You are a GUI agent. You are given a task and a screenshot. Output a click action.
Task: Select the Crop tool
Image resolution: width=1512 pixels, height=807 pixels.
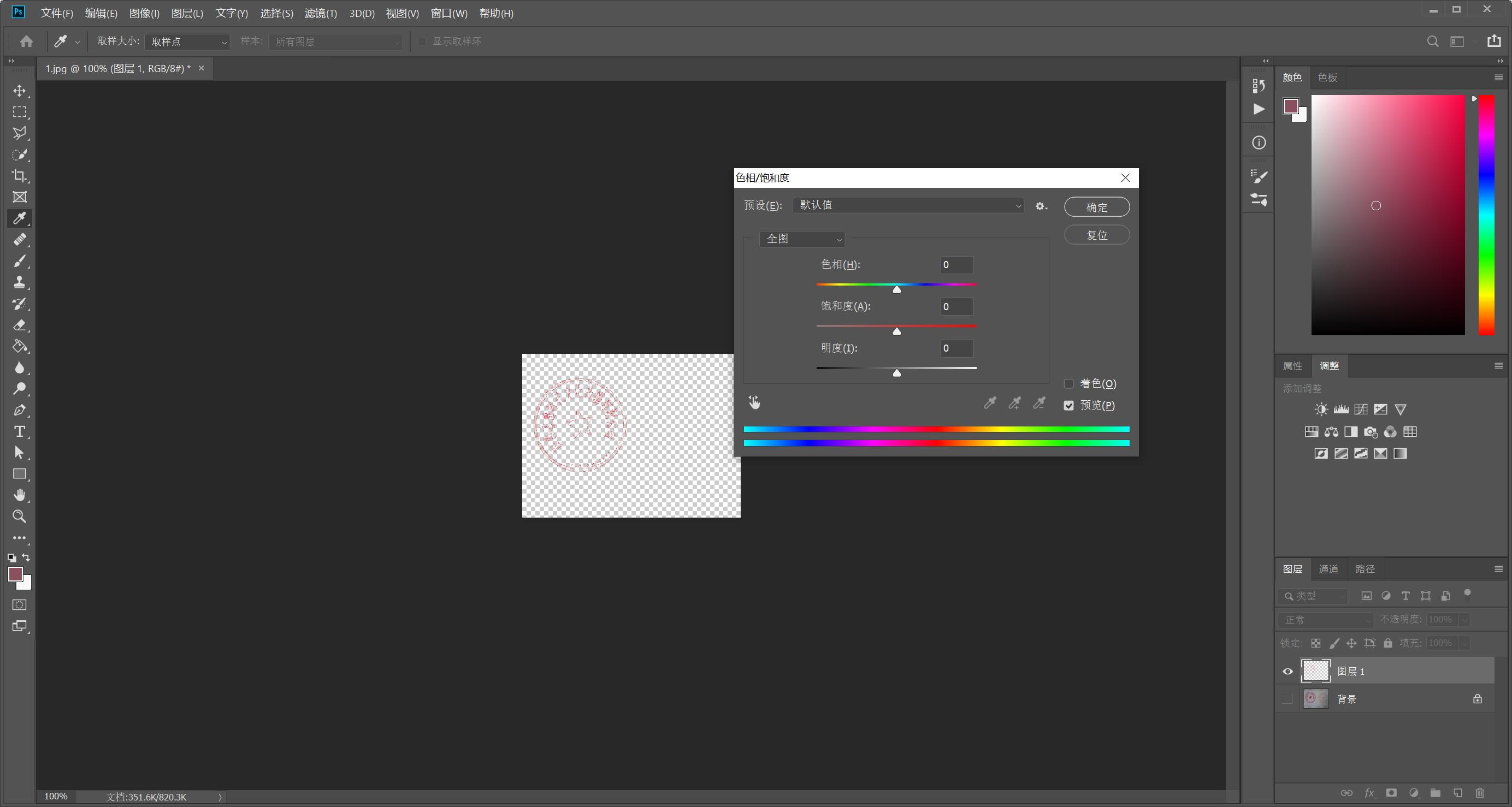(x=19, y=176)
